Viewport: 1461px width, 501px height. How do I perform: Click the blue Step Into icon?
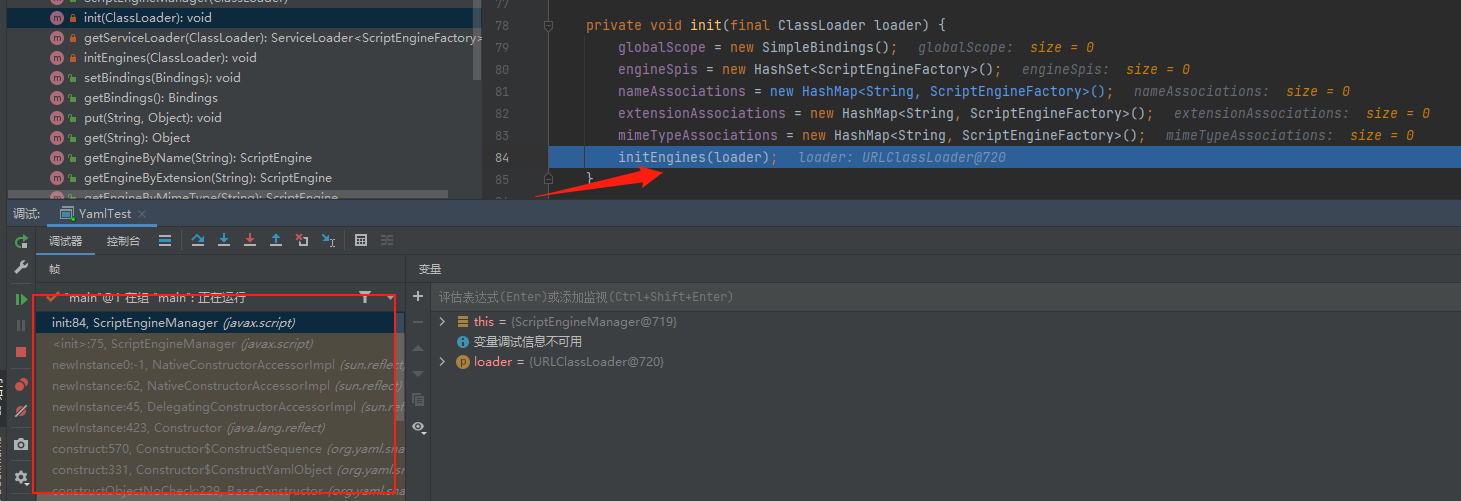(224, 241)
